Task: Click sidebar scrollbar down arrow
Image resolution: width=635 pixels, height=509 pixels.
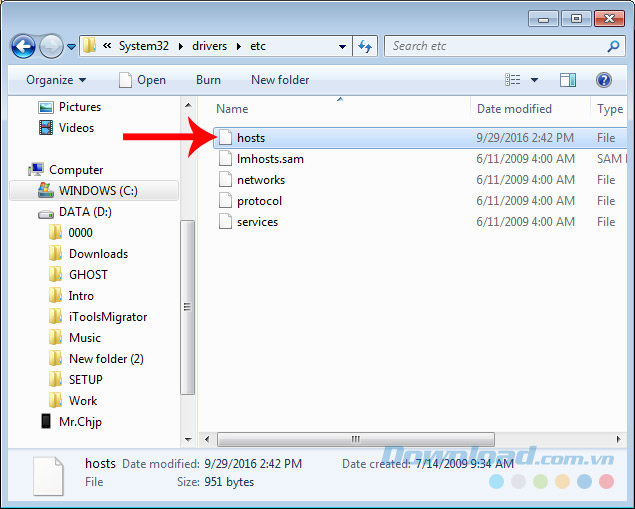Action: coord(188,439)
